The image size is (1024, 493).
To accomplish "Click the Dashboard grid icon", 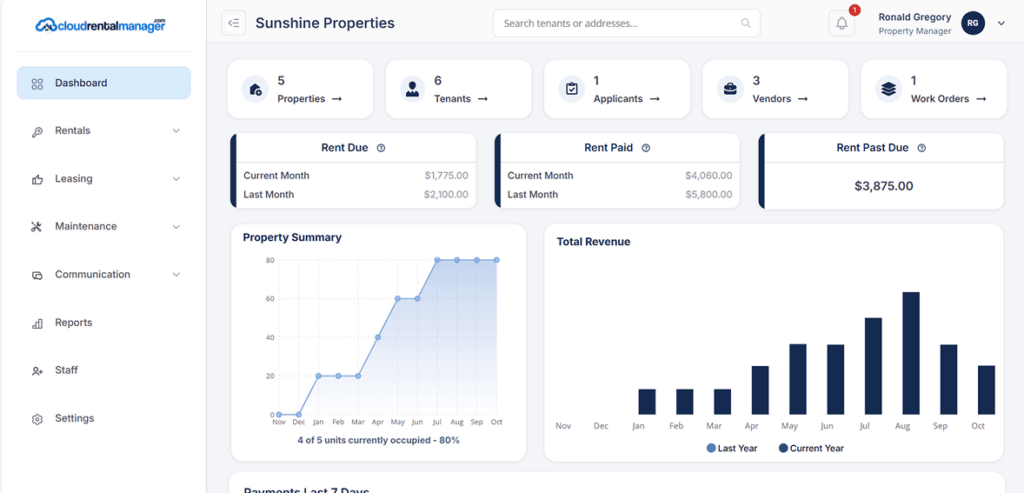I will point(37,84).
